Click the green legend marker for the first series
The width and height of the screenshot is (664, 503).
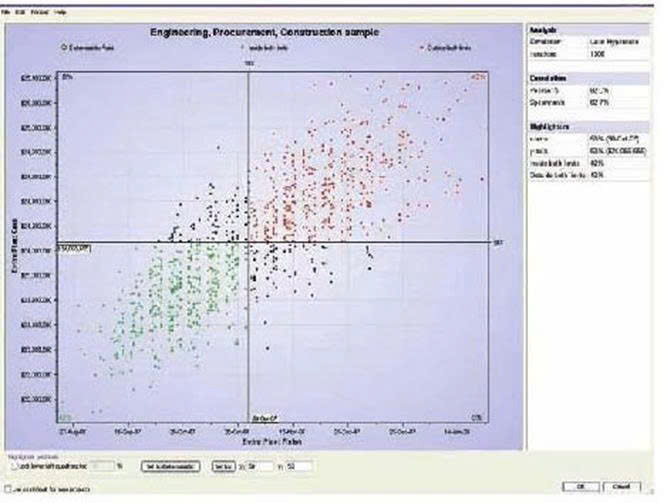(64, 46)
